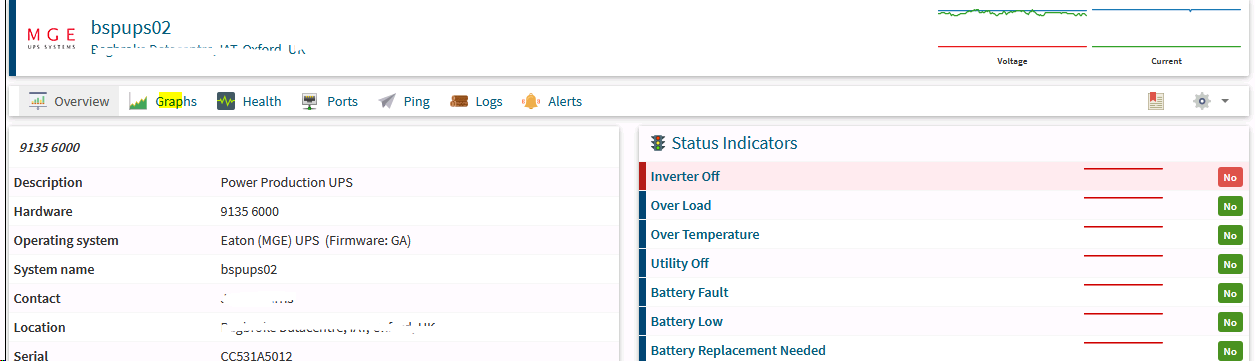Click the Overview chart icon
The height and width of the screenshot is (361, 1255).
point(38,101)
